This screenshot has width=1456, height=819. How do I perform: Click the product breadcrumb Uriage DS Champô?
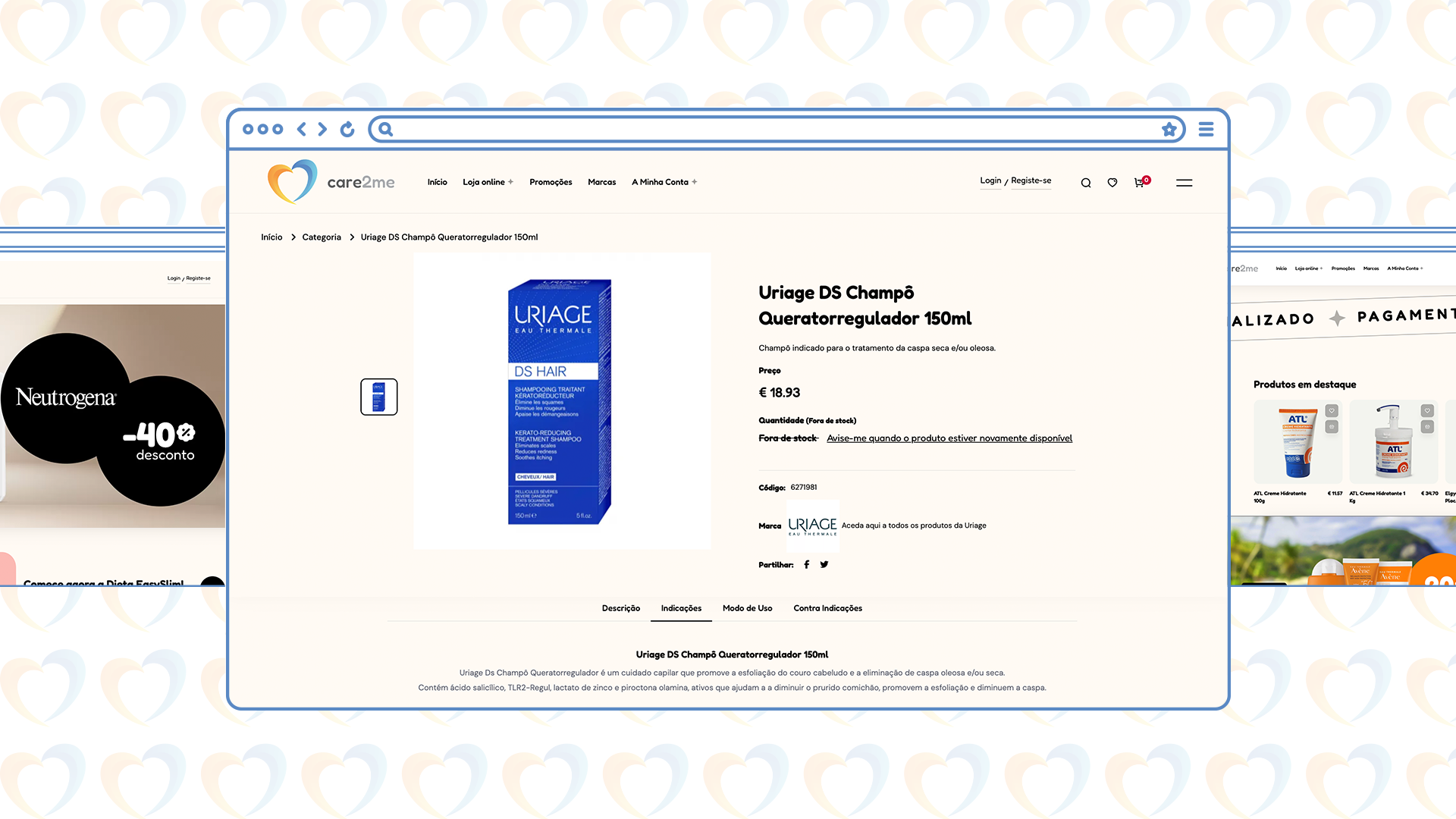449,237
